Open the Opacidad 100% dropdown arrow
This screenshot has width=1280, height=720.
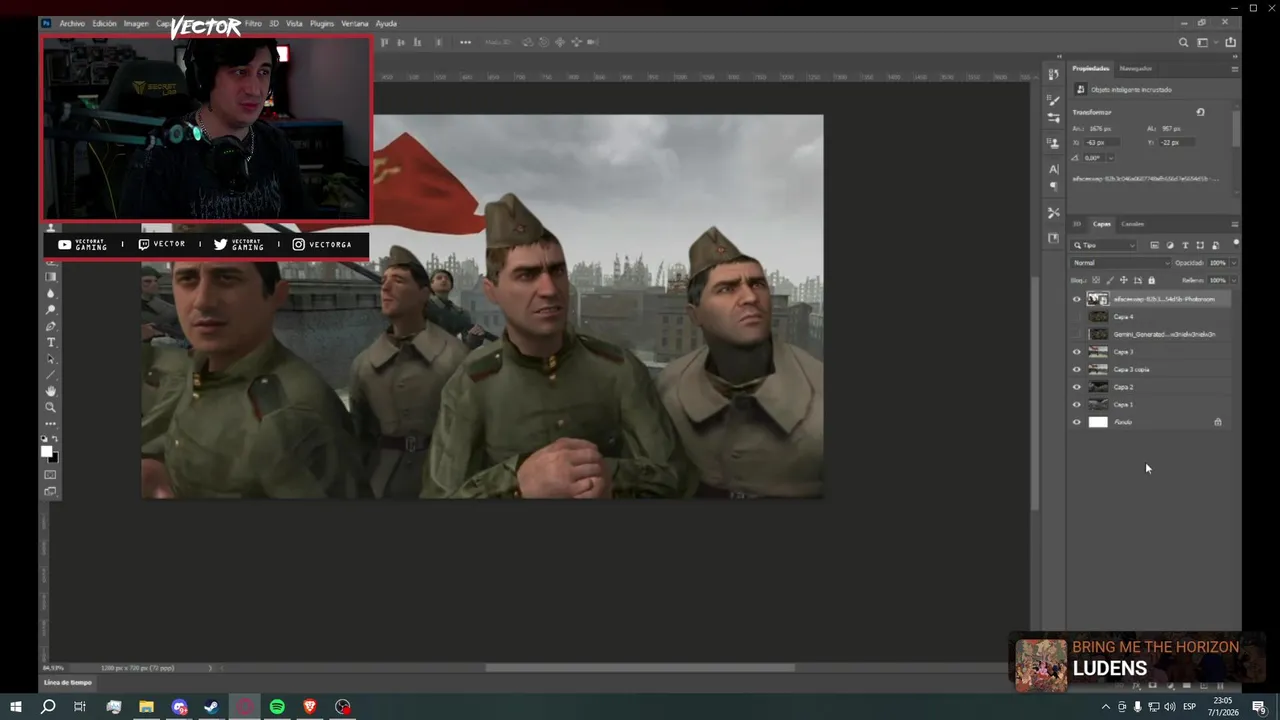pos(1233,263)
